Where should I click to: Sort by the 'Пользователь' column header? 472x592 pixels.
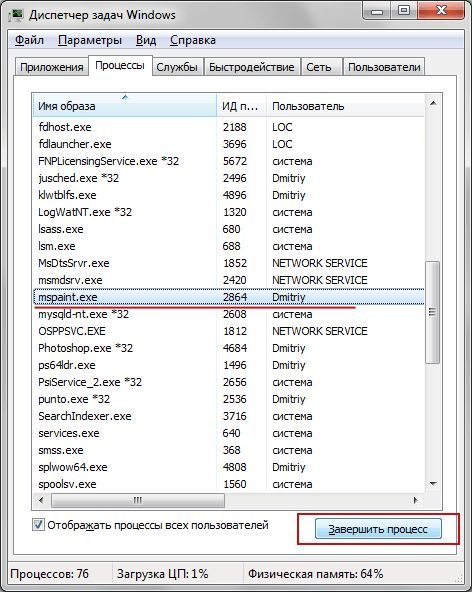pyautogui.click(x=346, y=105)
